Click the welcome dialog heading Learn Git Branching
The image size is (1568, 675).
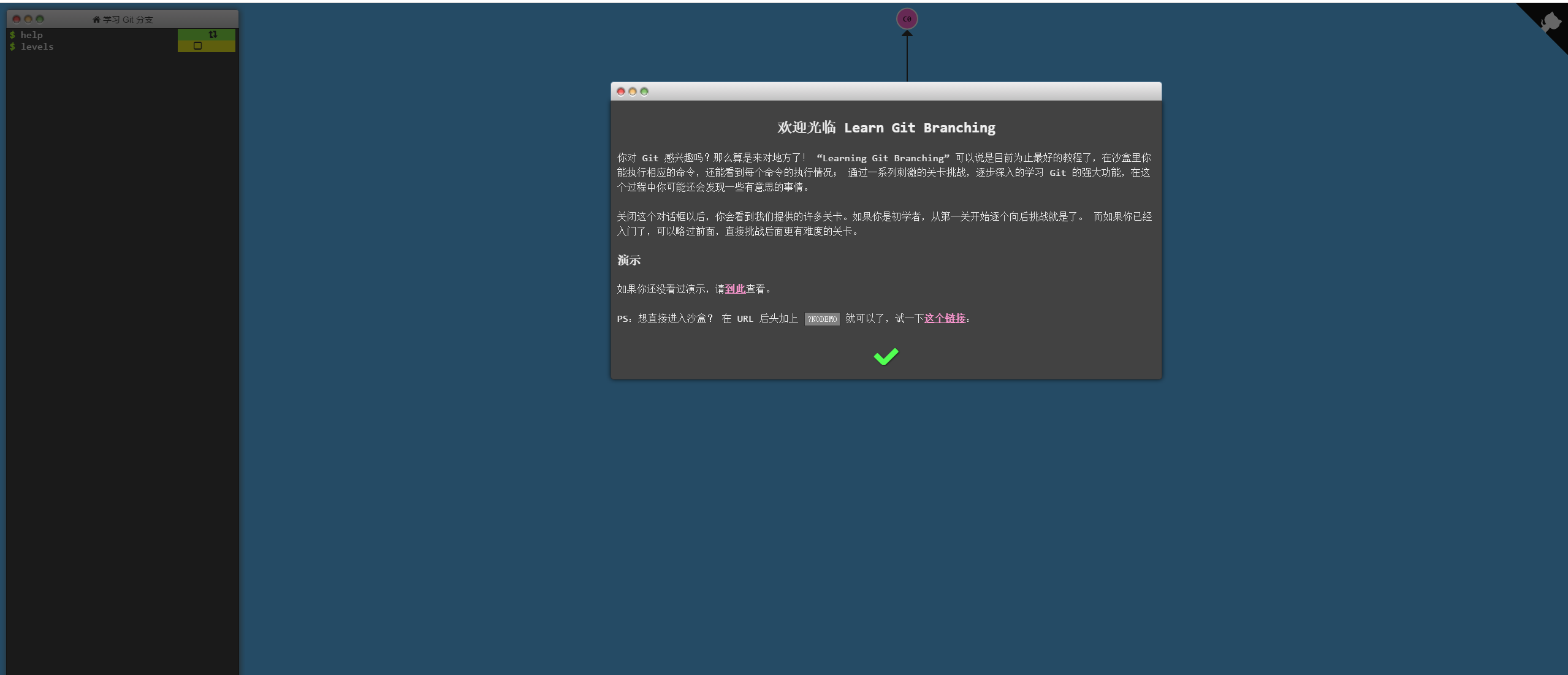click(886, 128)
